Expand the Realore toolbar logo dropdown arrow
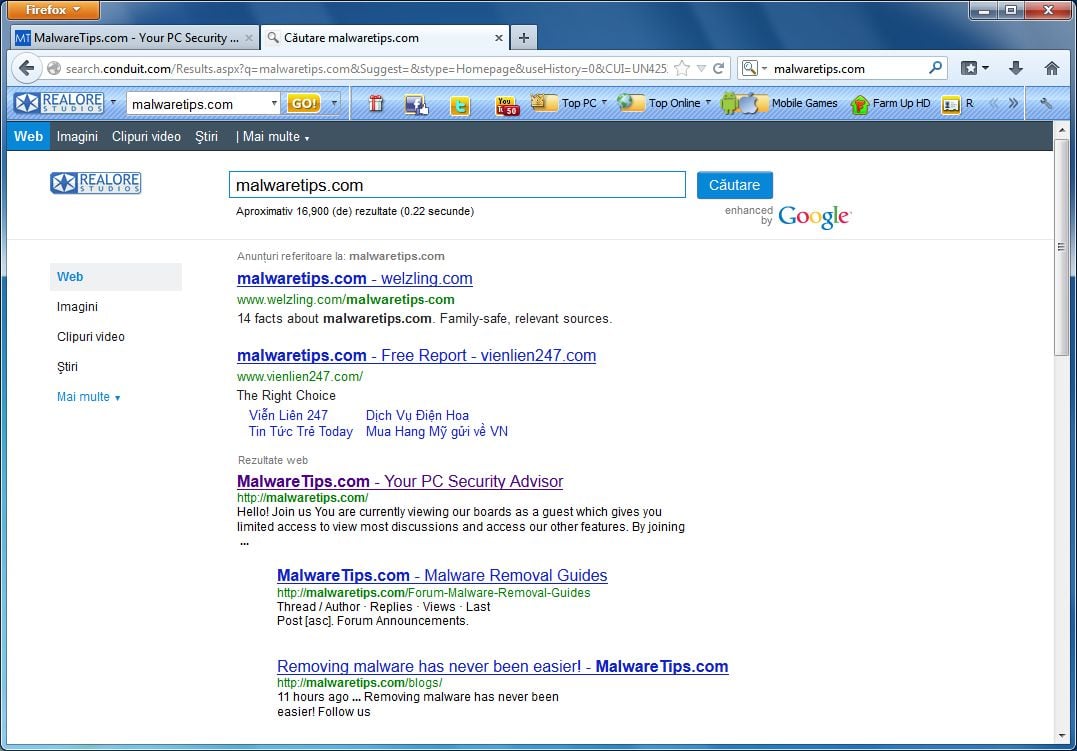1077x751 pixels. (x=113, y=103)
